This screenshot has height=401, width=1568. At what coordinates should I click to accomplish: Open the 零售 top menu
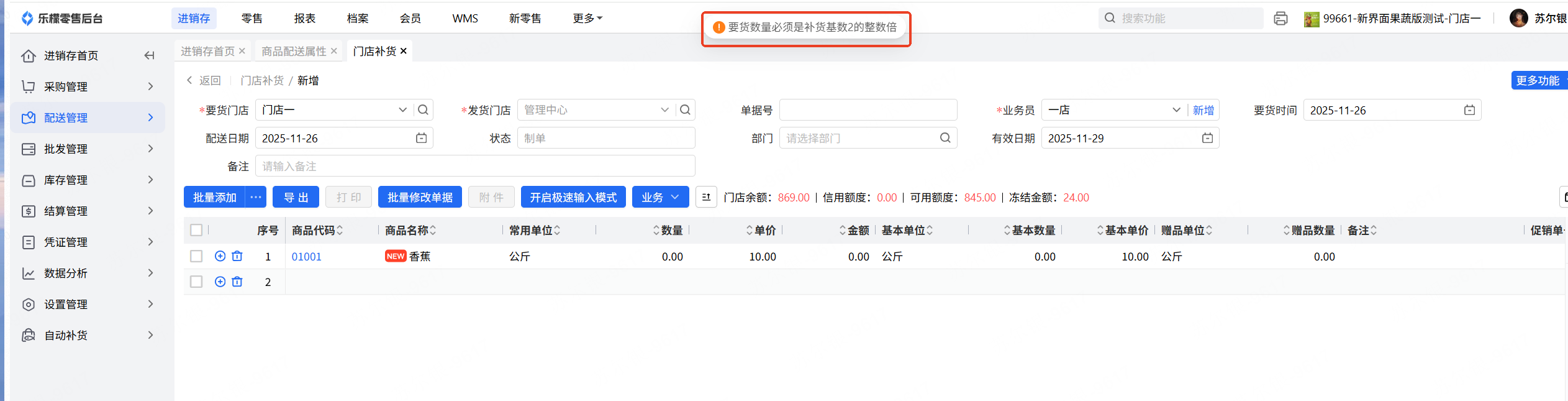pos(252,18)
